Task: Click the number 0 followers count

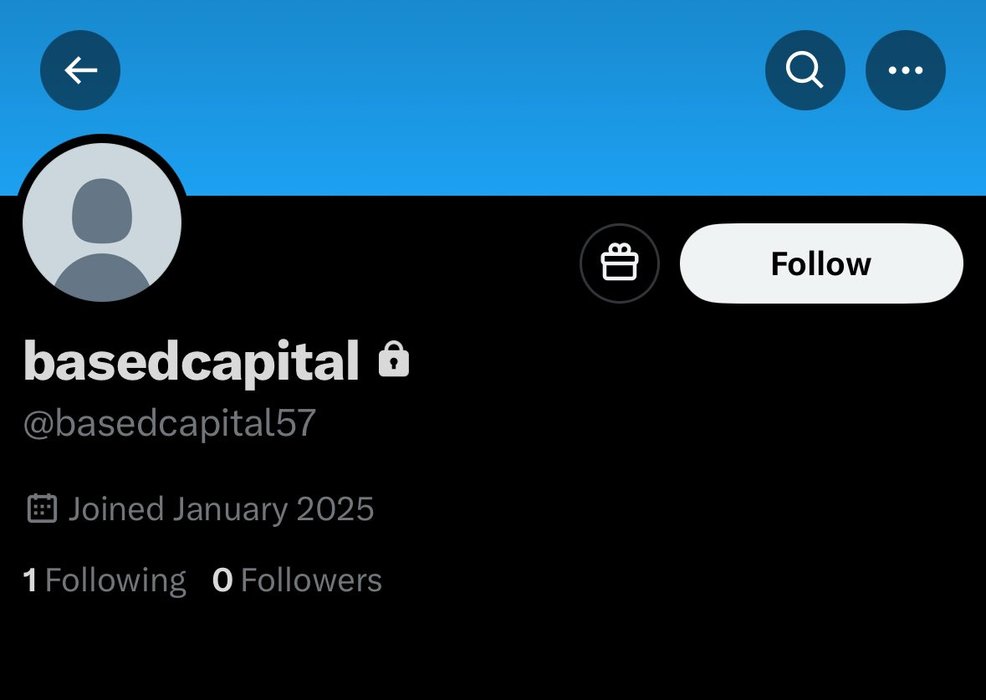Action: (x=223, y=580)
